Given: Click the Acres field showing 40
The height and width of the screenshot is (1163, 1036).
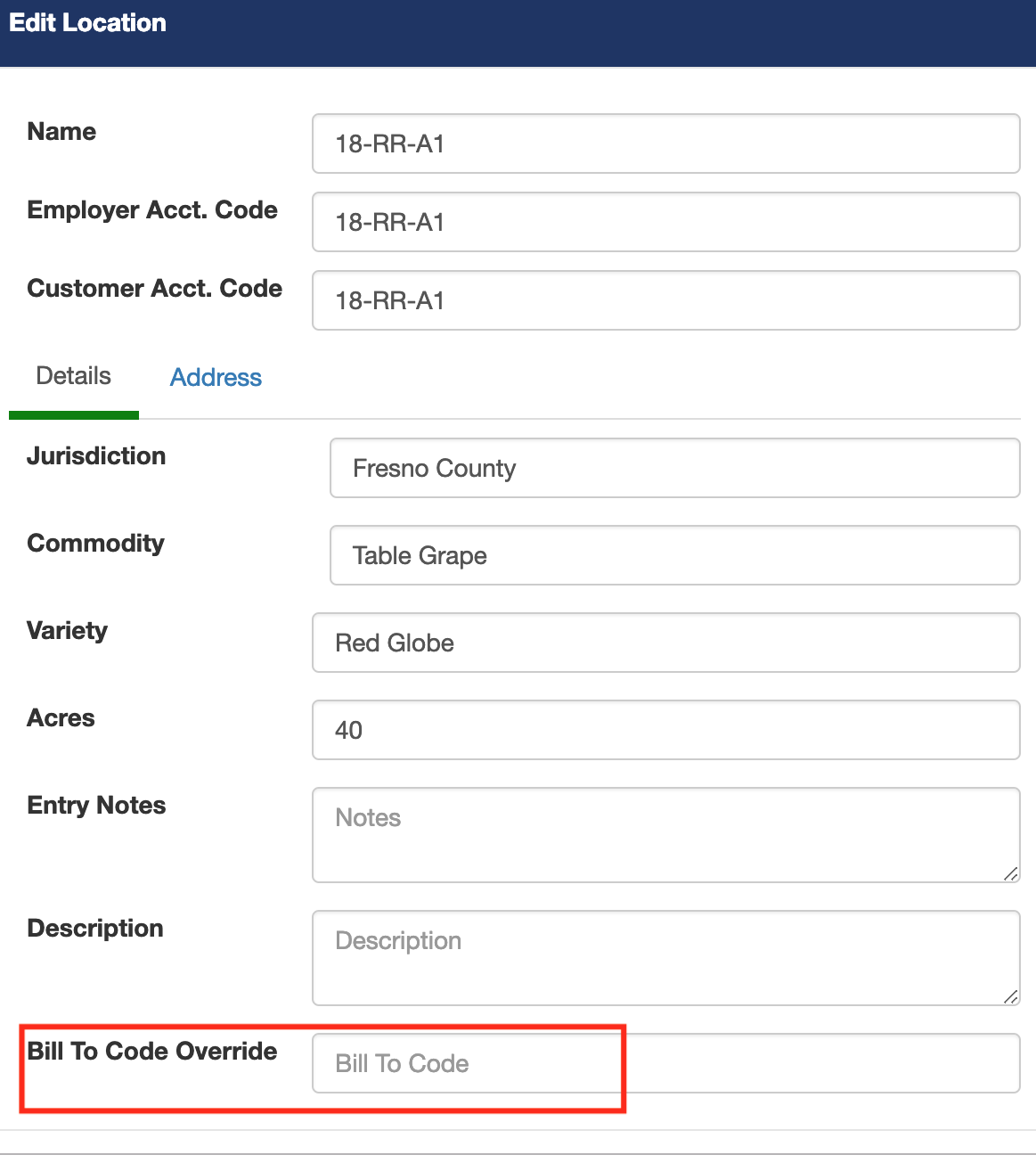Looking at the screenshot, I should (665, 730).
